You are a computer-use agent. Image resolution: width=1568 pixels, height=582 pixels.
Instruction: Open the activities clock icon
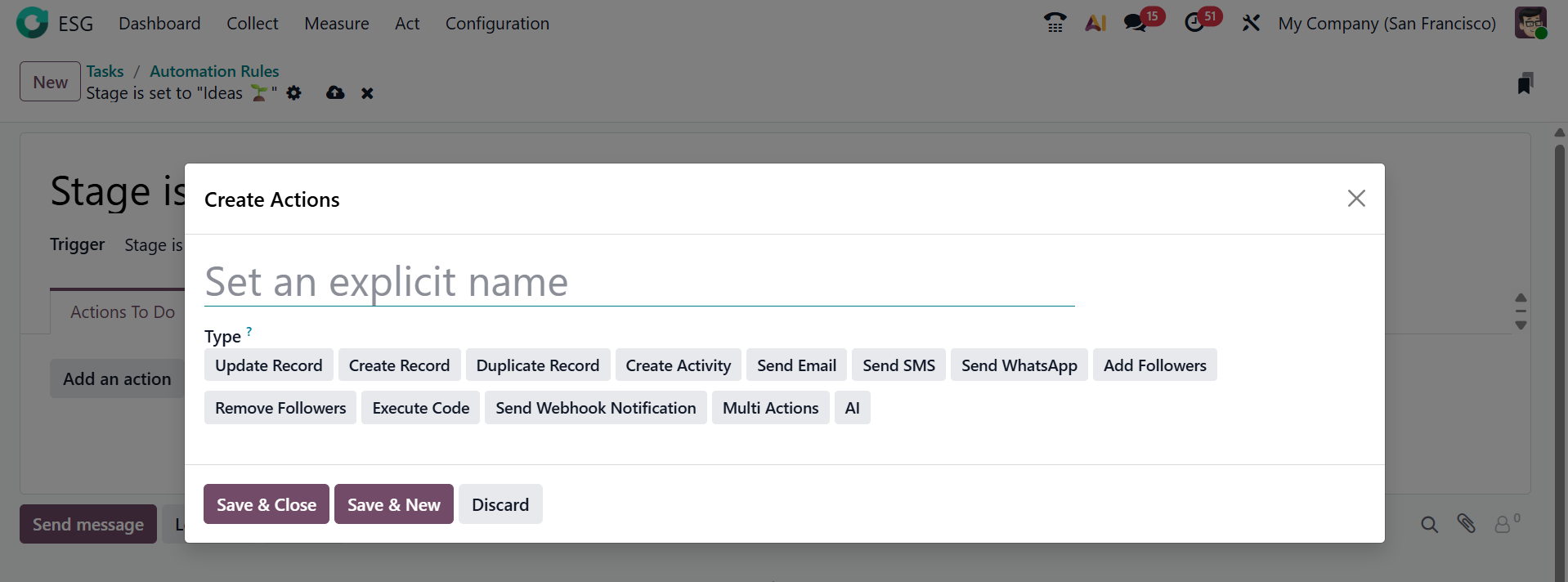tap(1194, 23)
